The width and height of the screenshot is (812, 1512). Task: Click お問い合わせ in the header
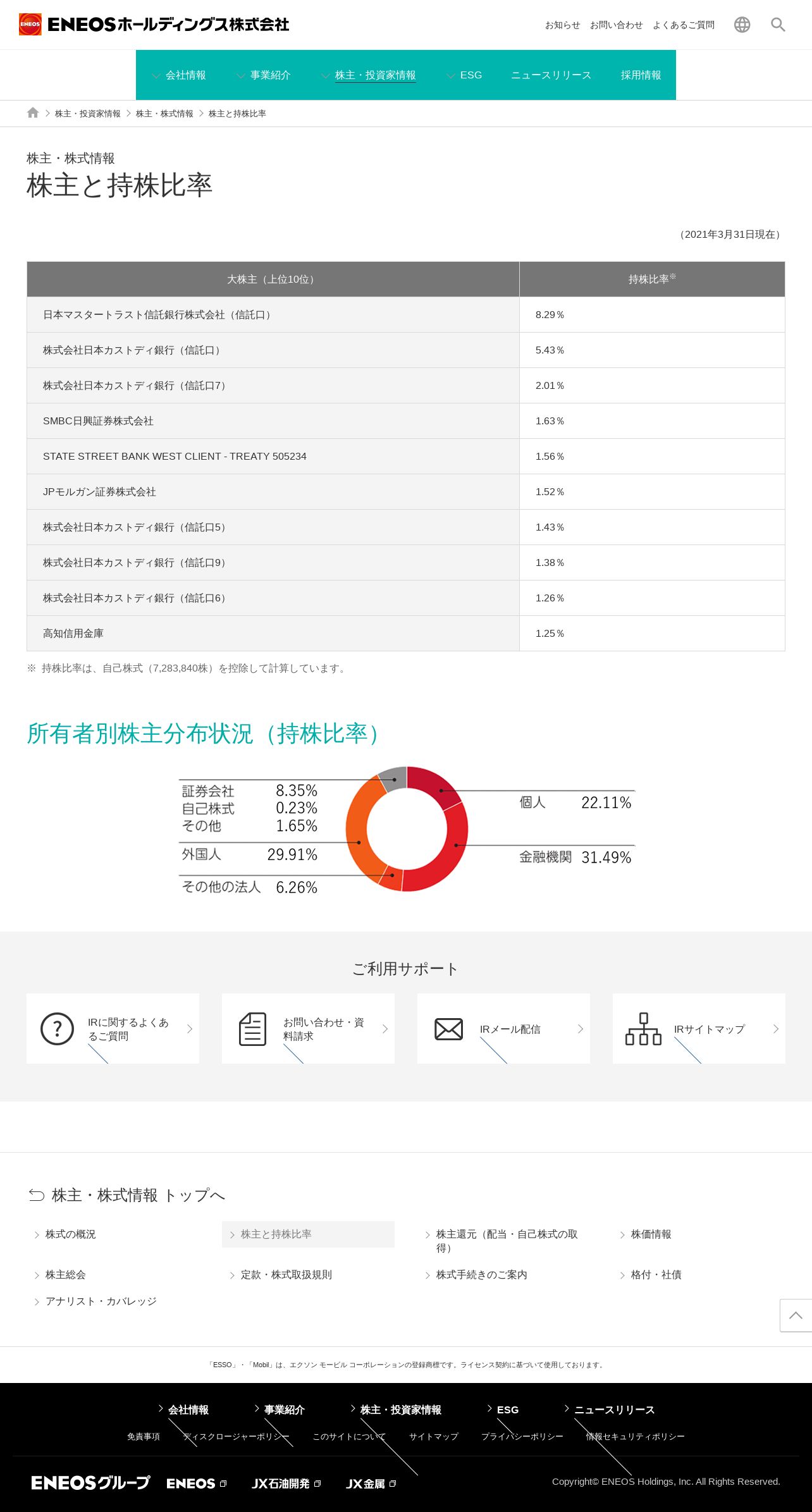click(x=617, y=25)
